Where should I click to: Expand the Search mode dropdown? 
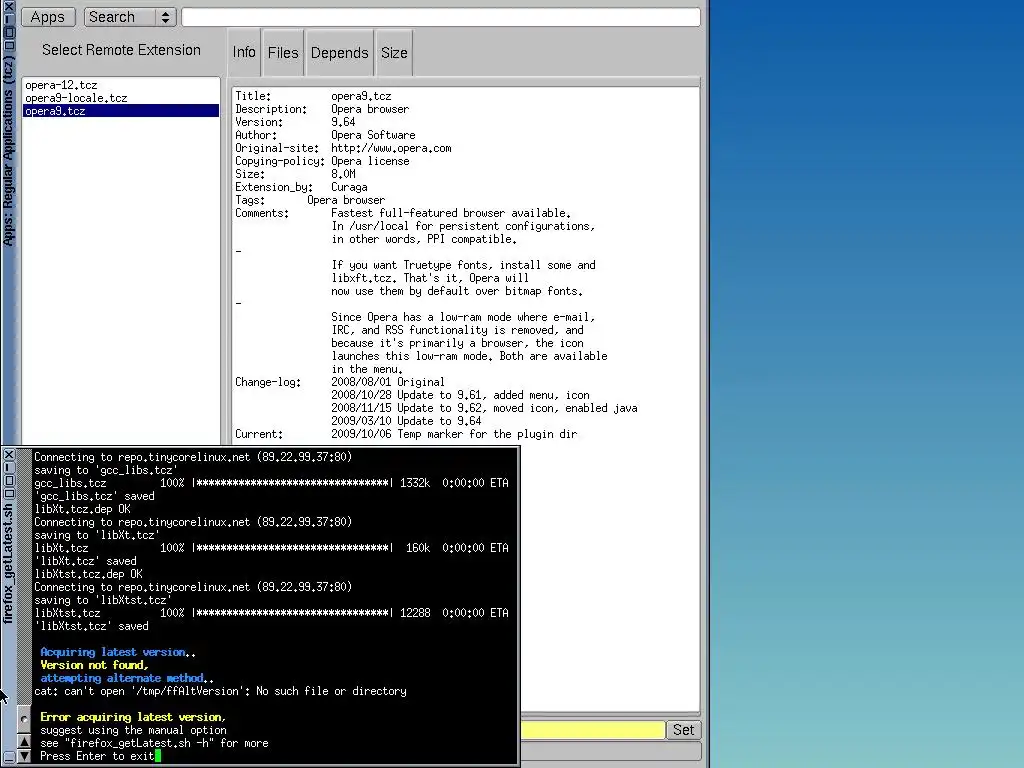[129, 17]
